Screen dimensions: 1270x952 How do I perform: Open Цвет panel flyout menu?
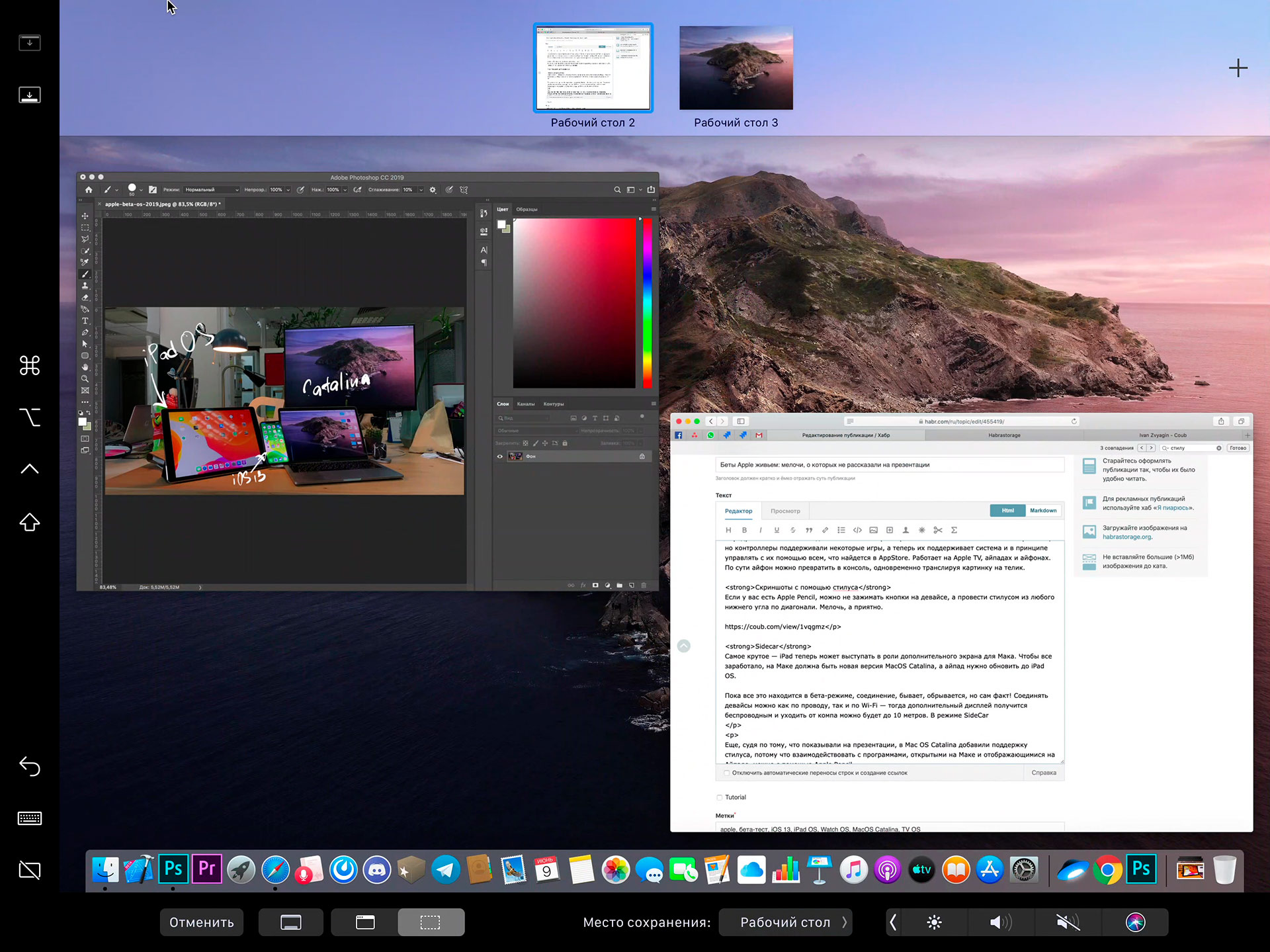pyautogui.click(x=654, y=209)
